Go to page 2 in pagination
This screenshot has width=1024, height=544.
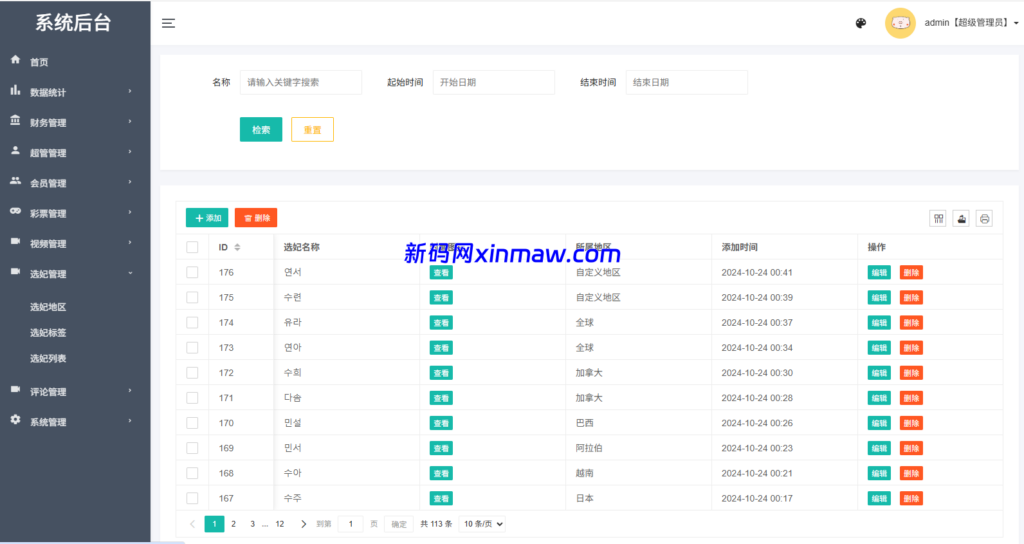point(233,524)
